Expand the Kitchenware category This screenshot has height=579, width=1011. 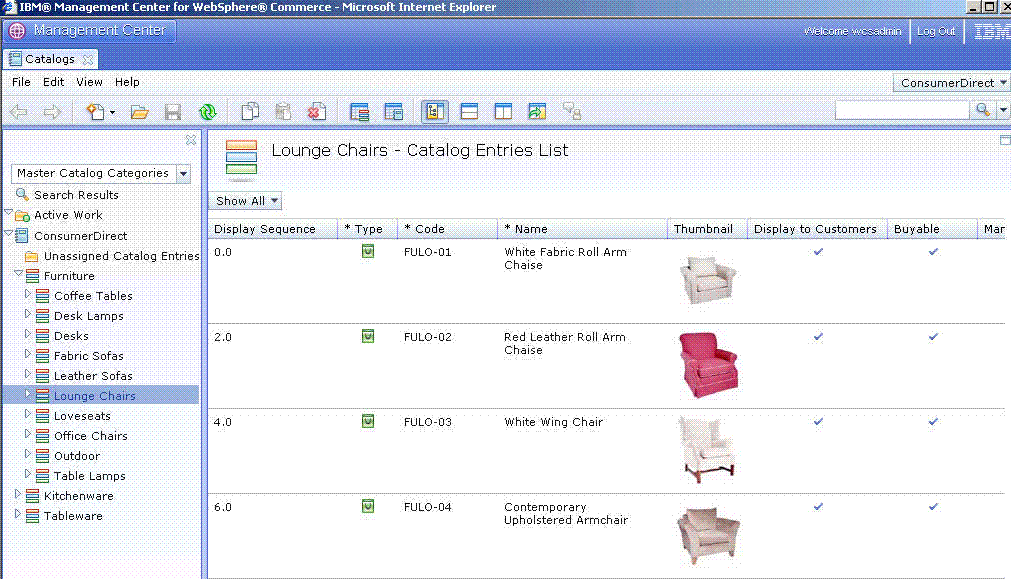tap(17, 494)
